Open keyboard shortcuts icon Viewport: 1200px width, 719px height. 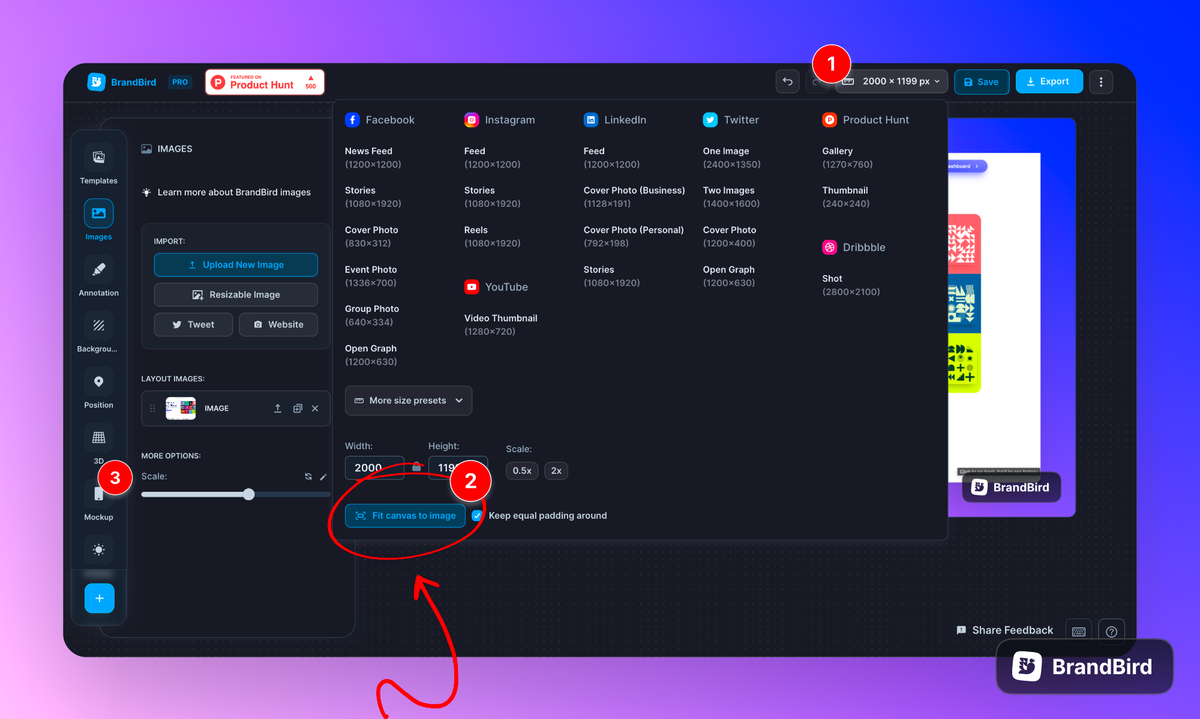(1078, 631)
